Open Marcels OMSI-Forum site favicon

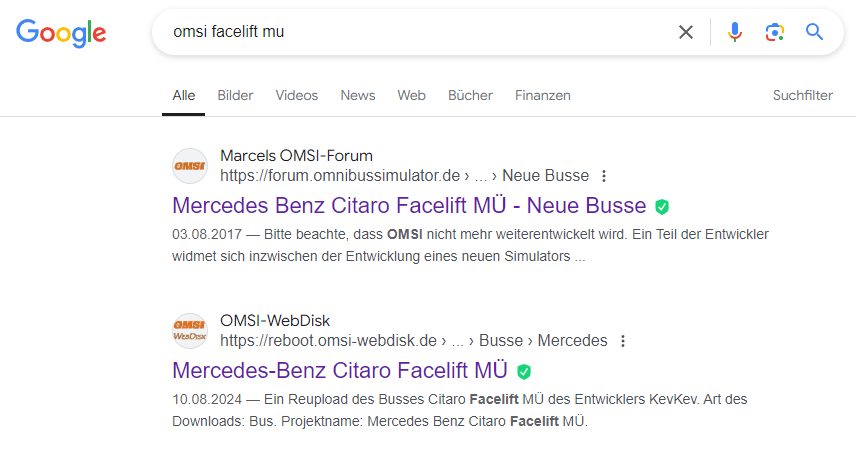coord(190,166)
